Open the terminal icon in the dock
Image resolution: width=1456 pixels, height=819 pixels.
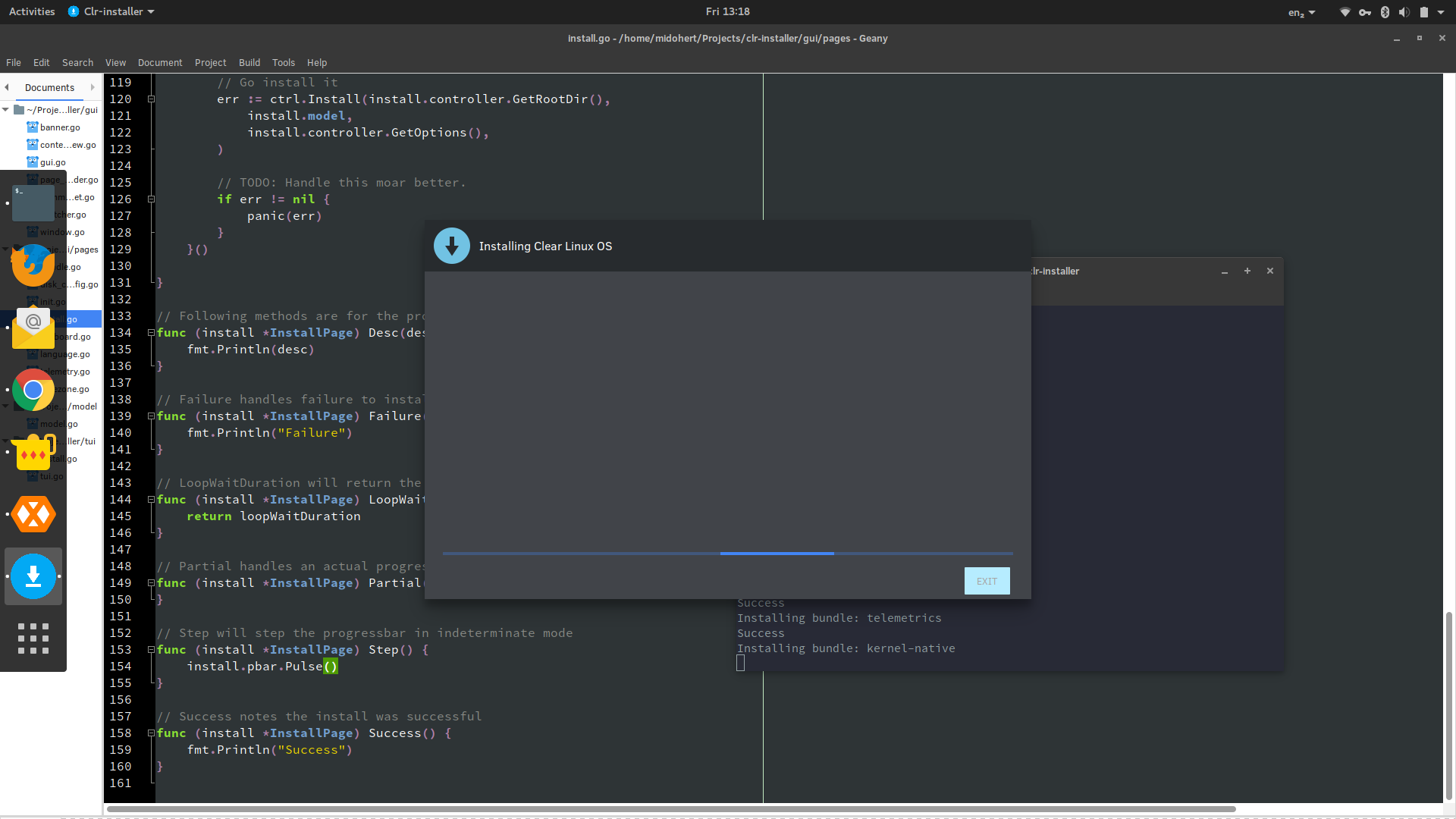(33, 203)
